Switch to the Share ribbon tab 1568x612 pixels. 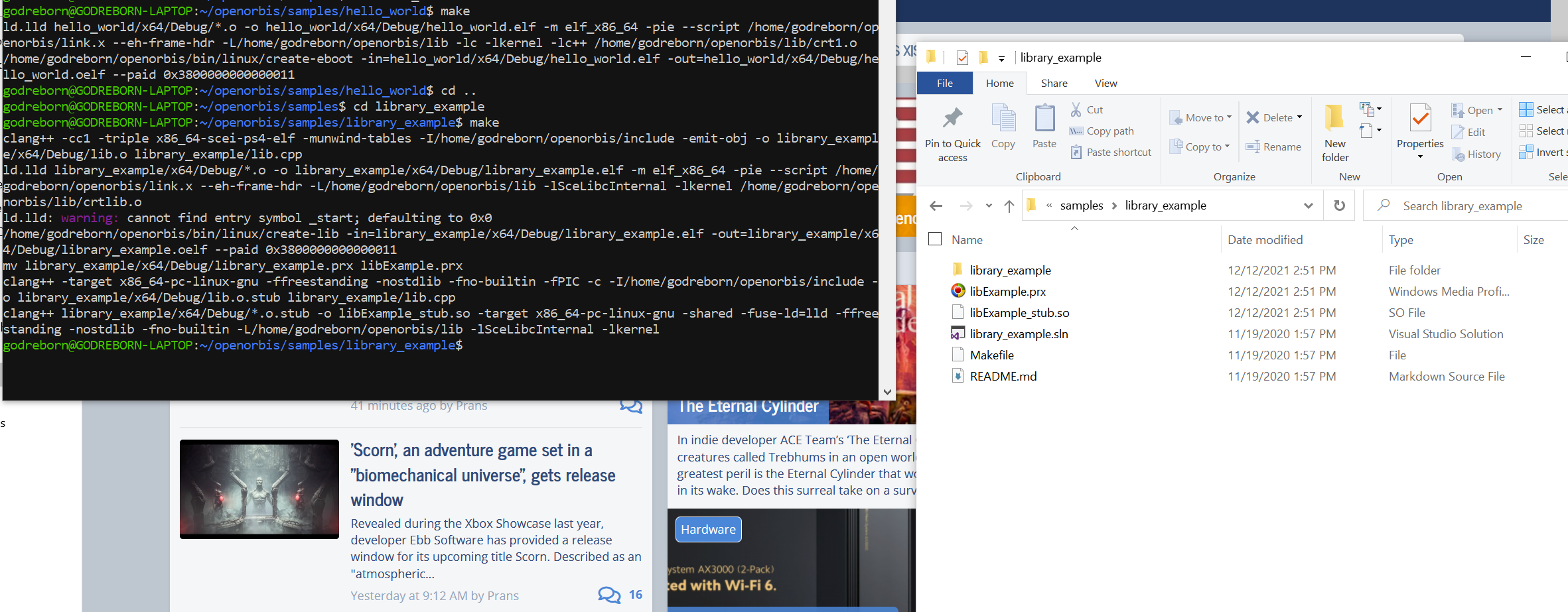click(x=1054, y=83)
